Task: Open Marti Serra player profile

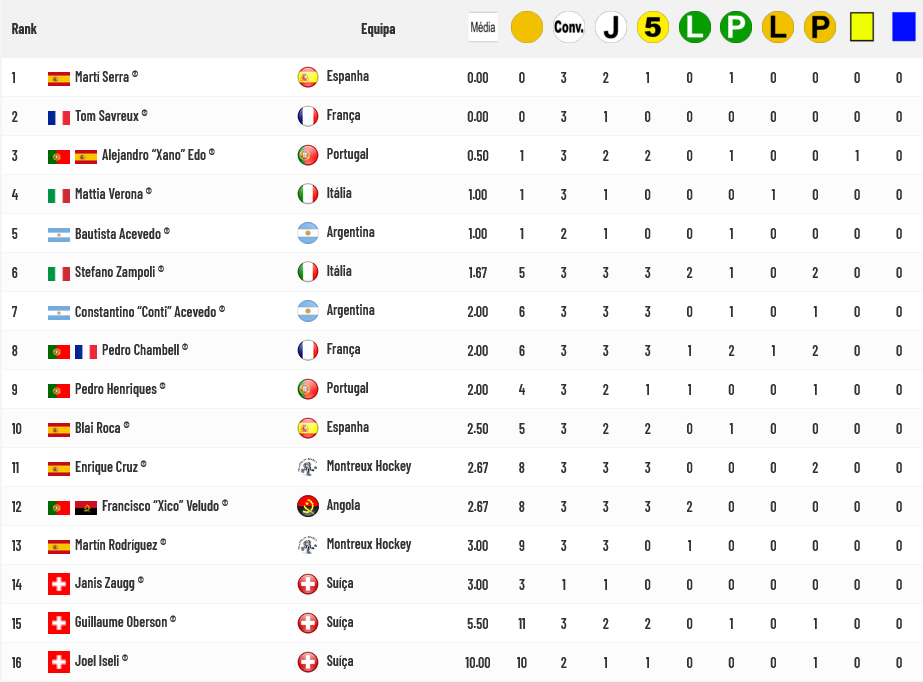Action: click(x=101, y=77)
